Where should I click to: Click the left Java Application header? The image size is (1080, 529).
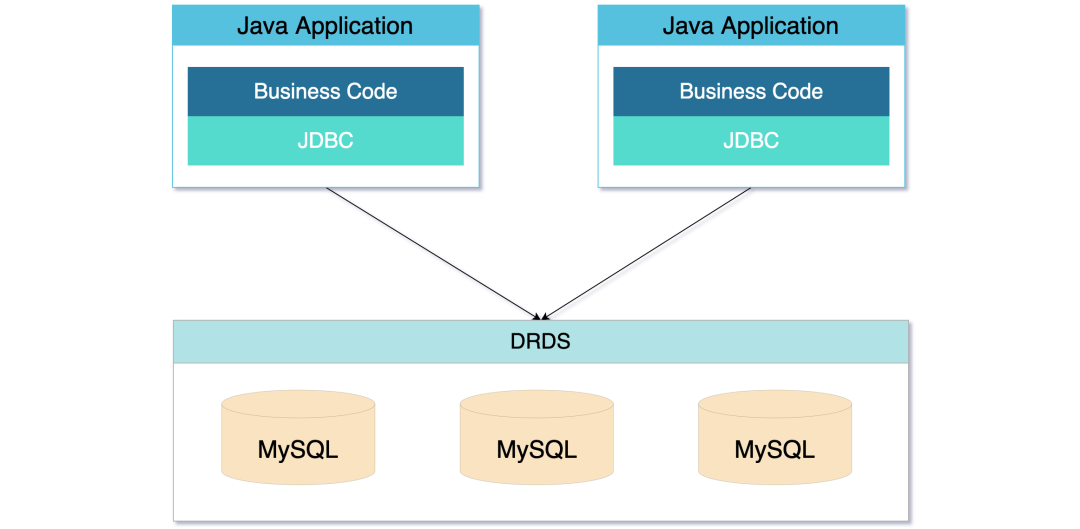click(325, 25)
